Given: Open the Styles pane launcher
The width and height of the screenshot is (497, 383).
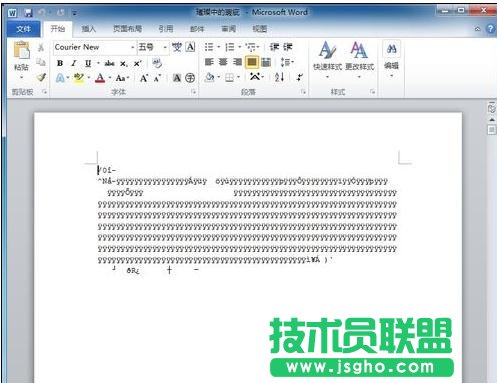Looking at the screenshot, I should tap(373, 92).
